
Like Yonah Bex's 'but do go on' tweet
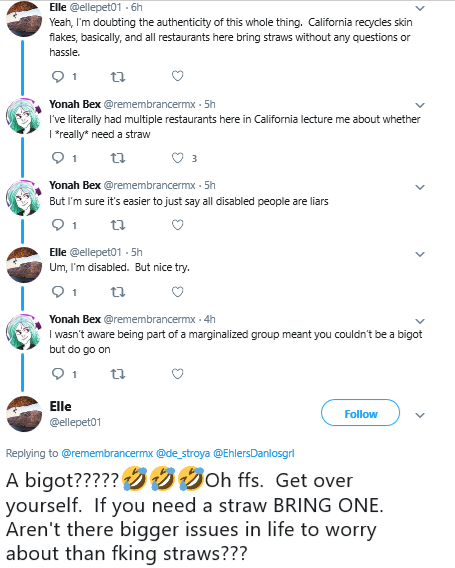178,373
